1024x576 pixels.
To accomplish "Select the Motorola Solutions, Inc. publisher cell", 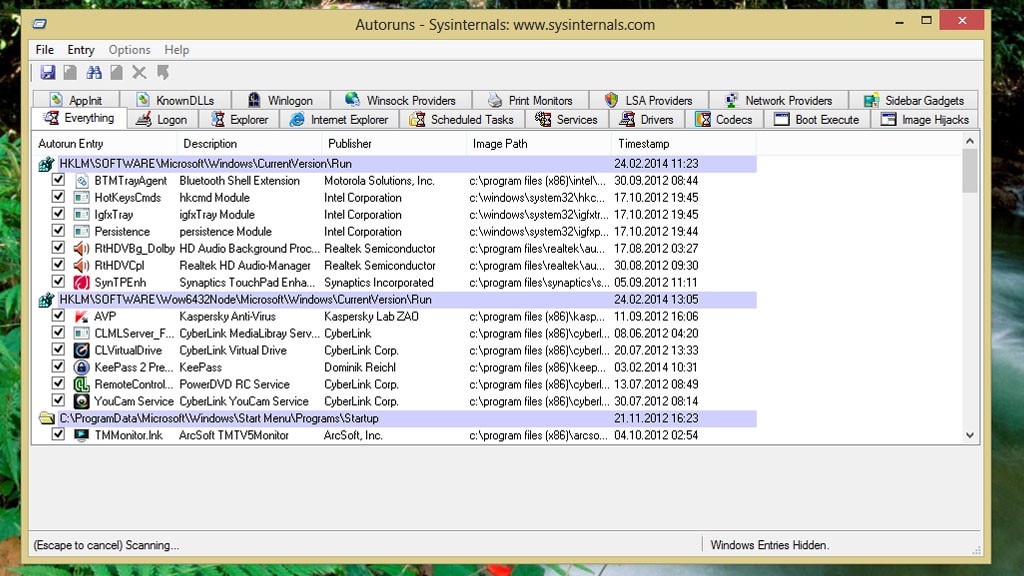I will [x=379, y=181].
